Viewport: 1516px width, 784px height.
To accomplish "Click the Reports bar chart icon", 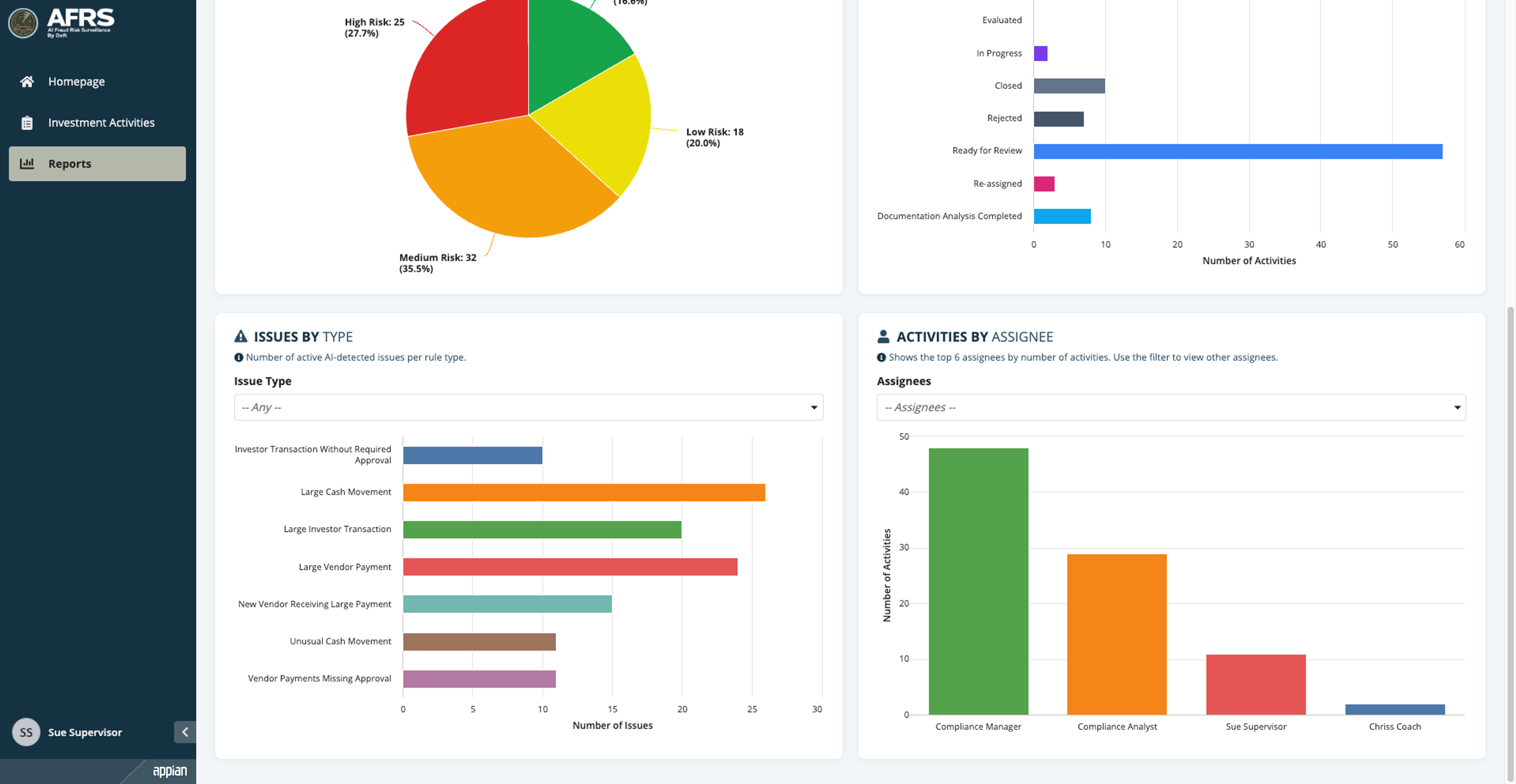I will [26, 163].
